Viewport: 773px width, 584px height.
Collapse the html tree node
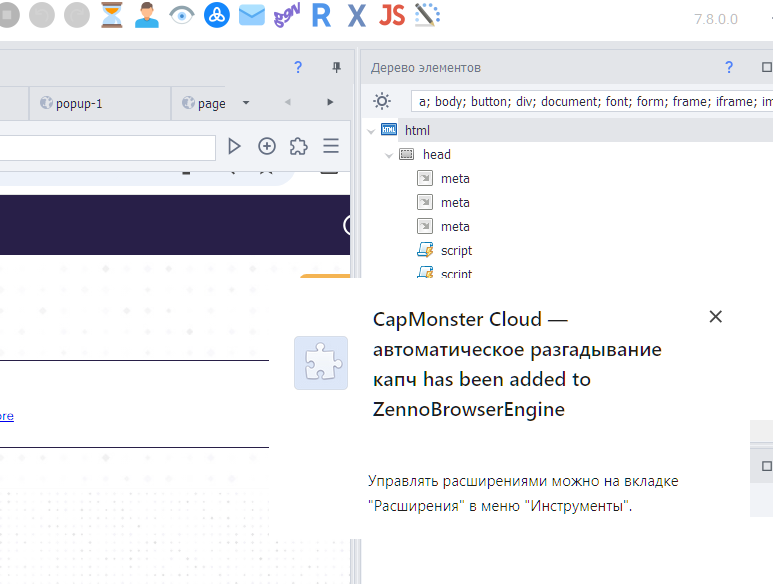(372, 131)
